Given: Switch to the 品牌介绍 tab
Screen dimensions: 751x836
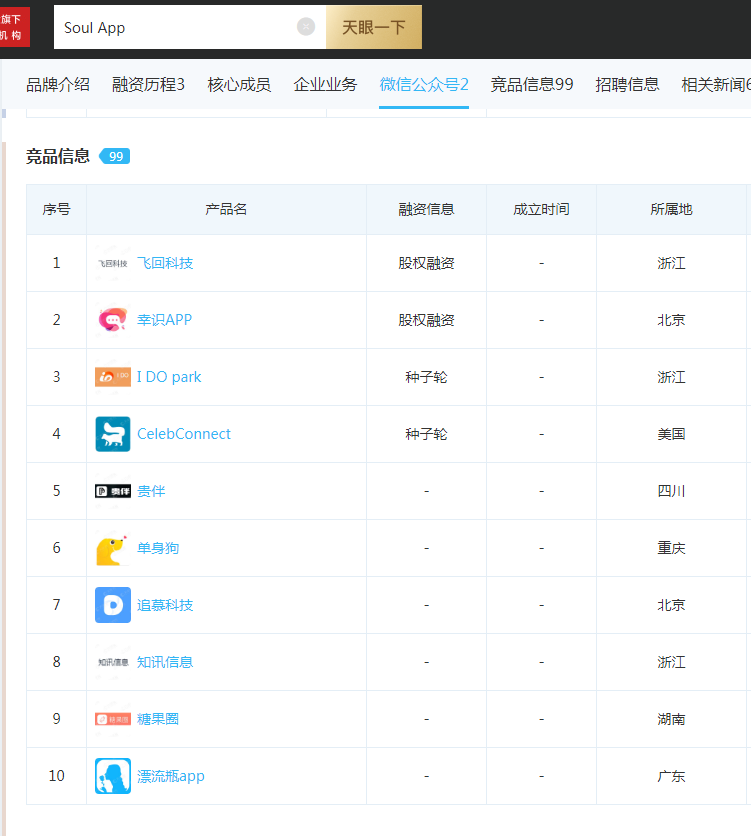Looking at the screenshot, I should click(58, 85).
